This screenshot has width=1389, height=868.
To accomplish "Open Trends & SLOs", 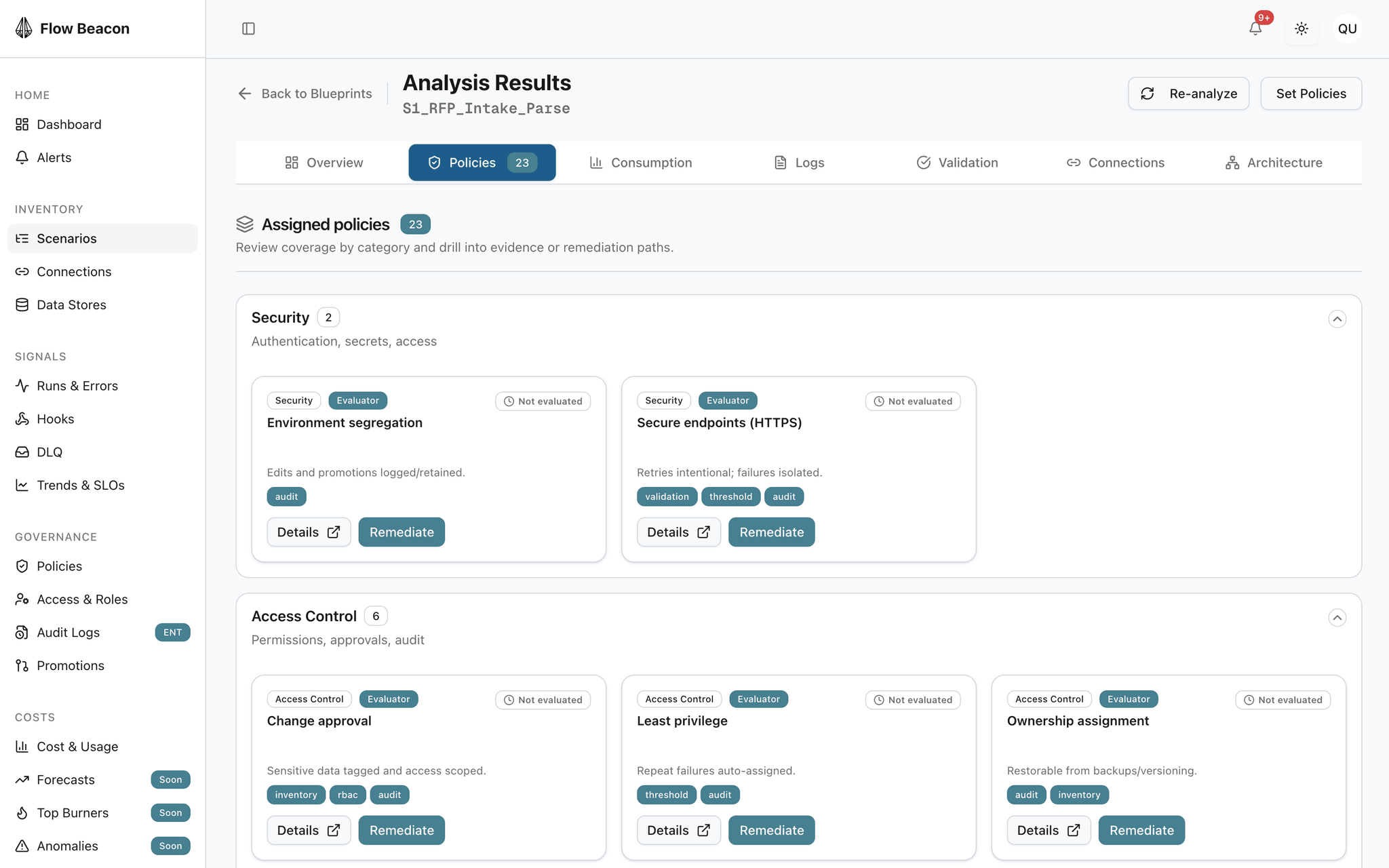I will tap(81, 485).
